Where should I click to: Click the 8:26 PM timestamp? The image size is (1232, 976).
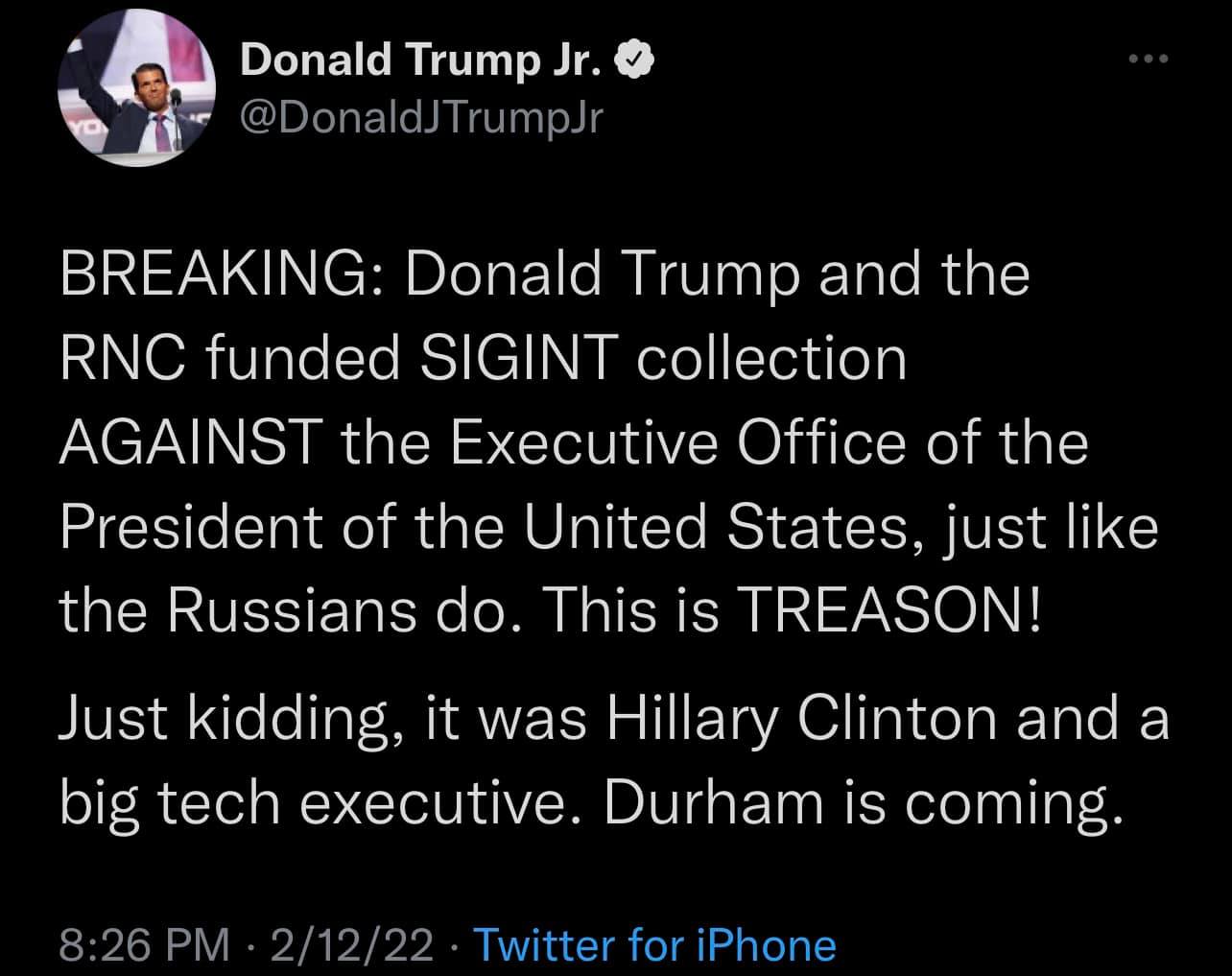coord(144,945)
